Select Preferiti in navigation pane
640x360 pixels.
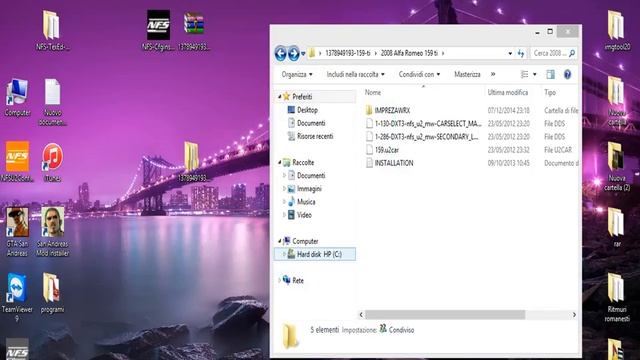point(302,97)
